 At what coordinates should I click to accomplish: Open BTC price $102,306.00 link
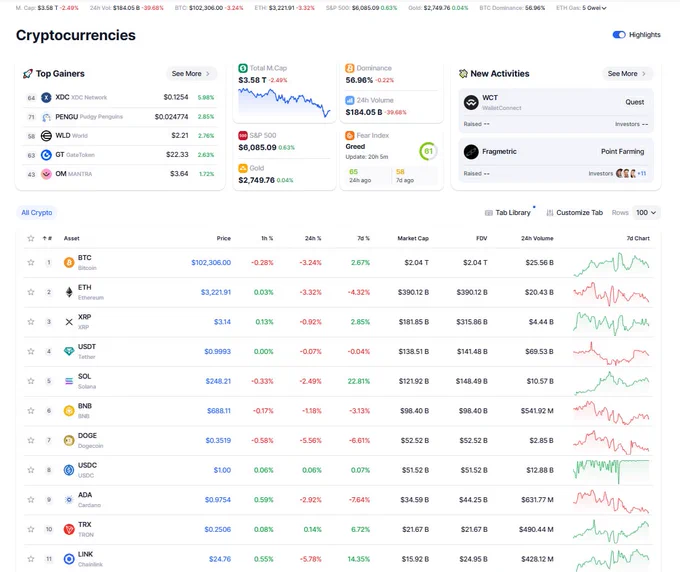pos(211,262)
